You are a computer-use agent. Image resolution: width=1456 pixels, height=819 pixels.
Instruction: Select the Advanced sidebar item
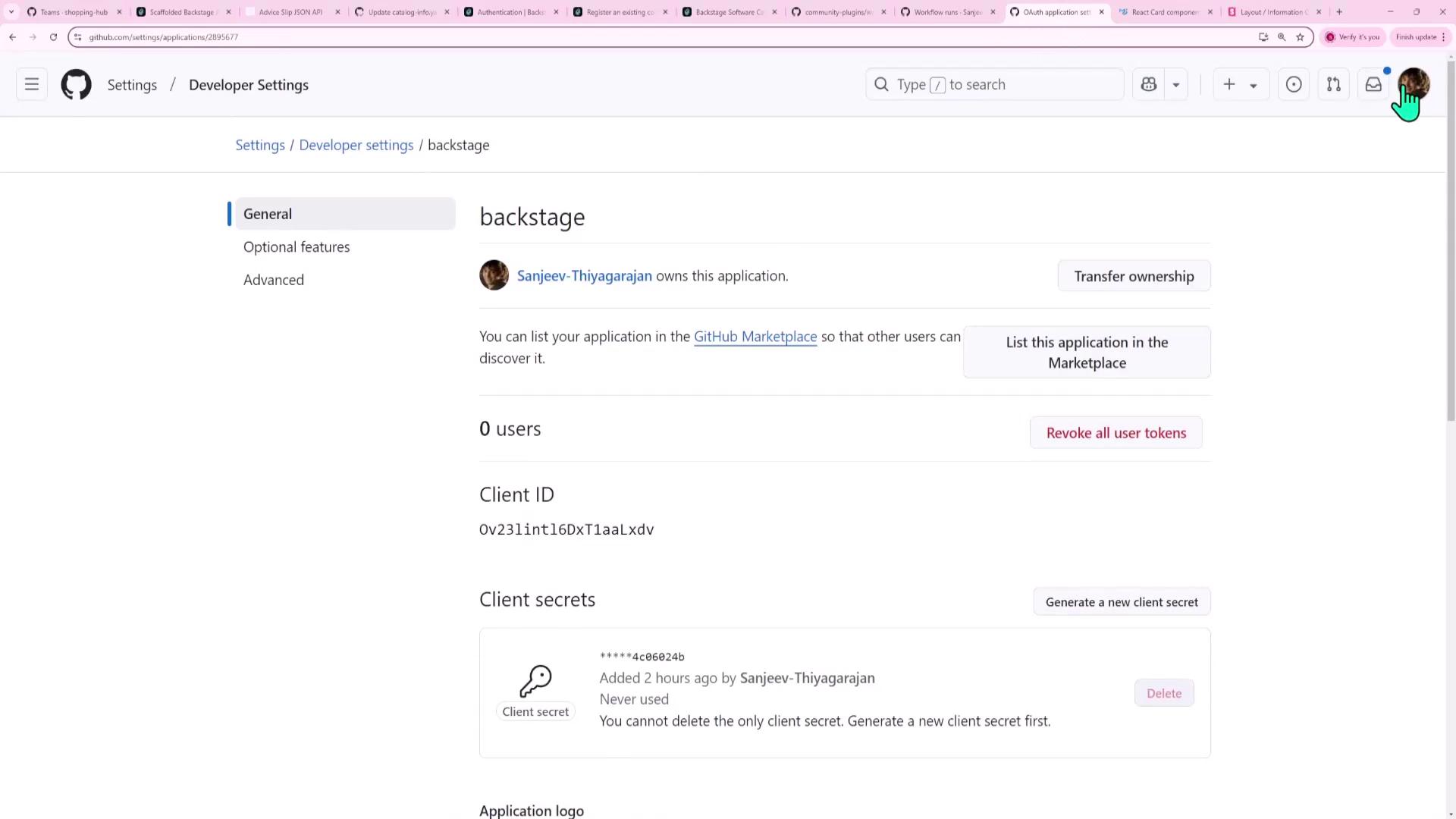point(274,280)
